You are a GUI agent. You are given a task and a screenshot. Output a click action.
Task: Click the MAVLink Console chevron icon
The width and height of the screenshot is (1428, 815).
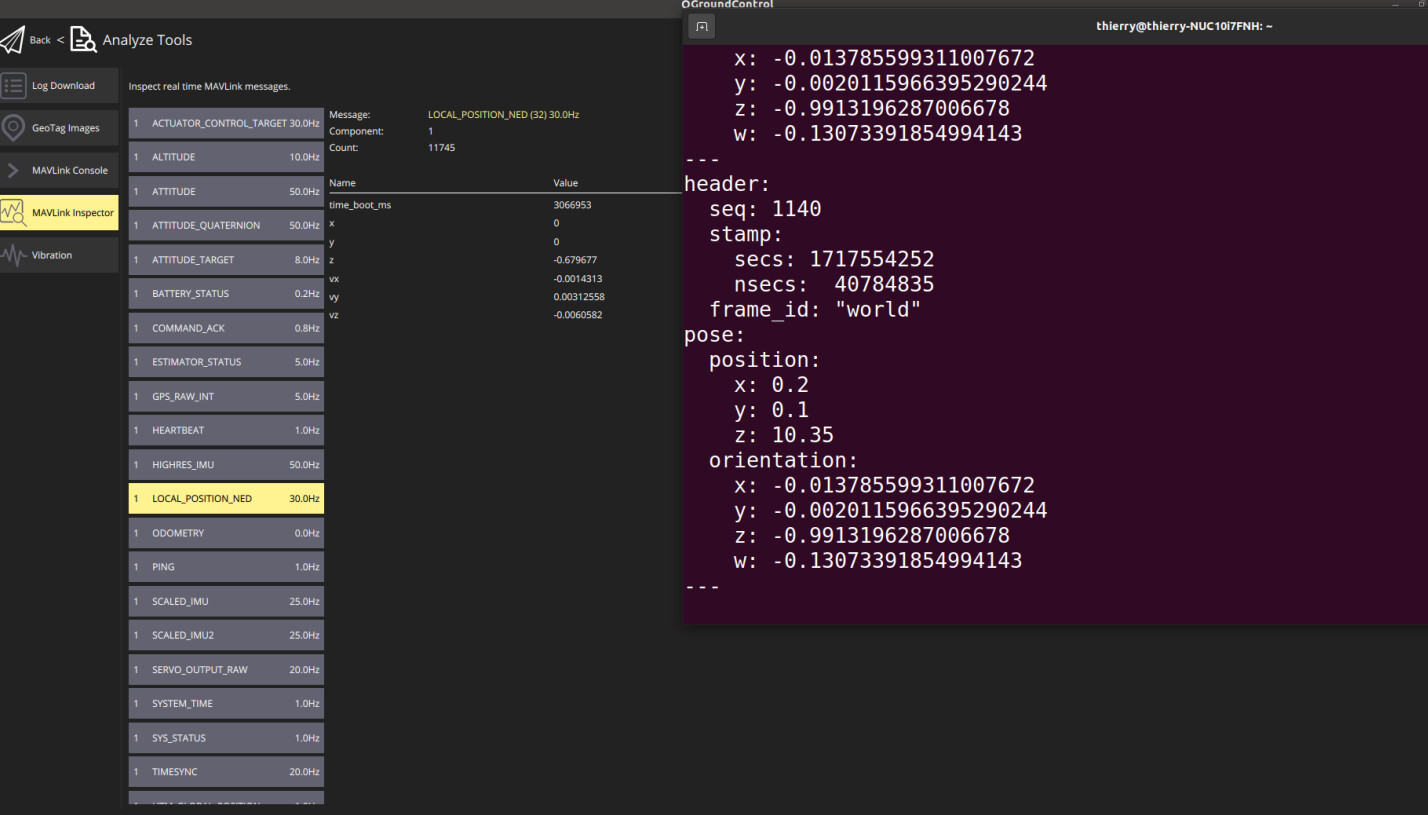[x=13, y=171]
